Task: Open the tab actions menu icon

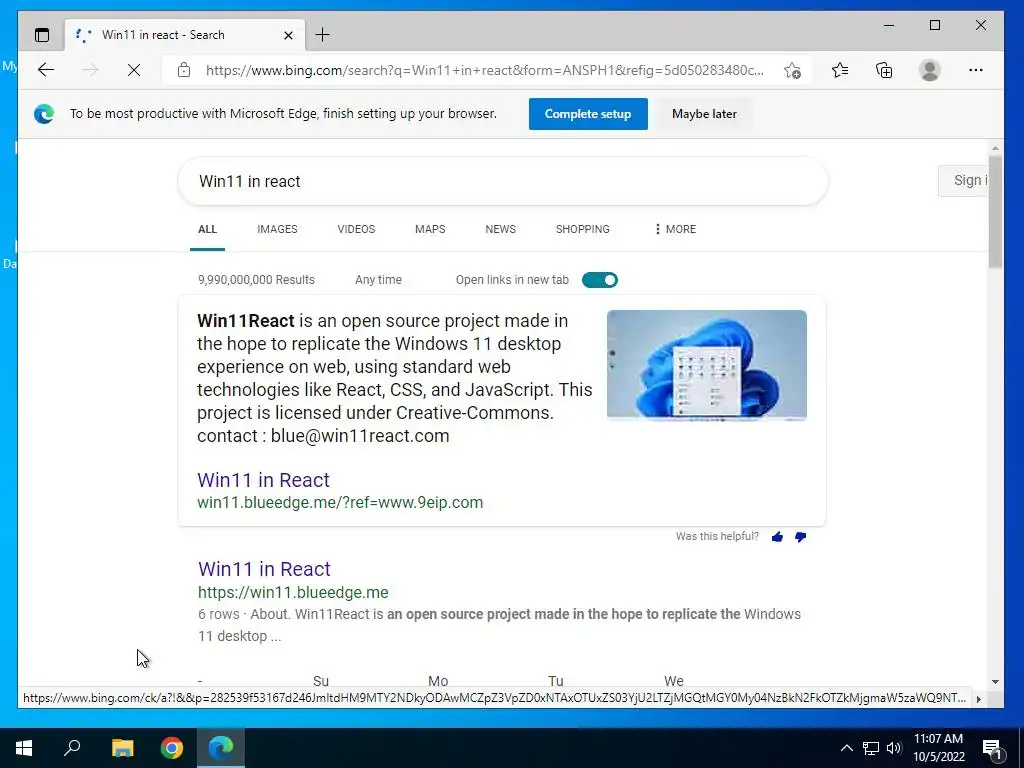Action: (42, 35)
